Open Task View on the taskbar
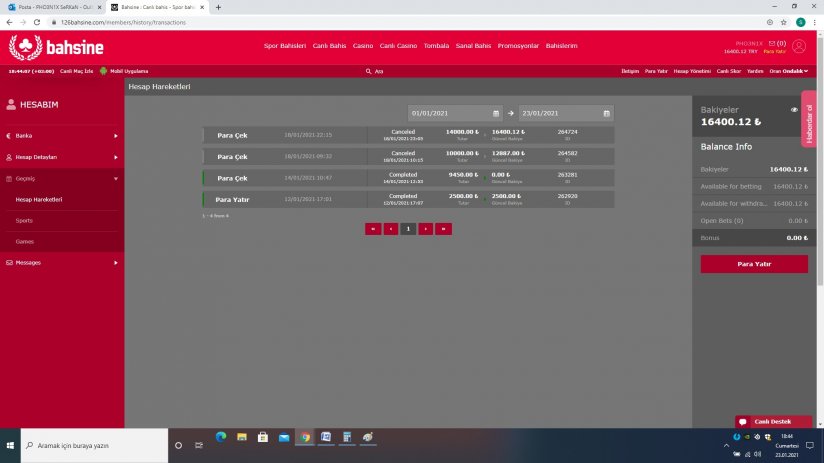824x463 pixels. (x=199, y=445)
